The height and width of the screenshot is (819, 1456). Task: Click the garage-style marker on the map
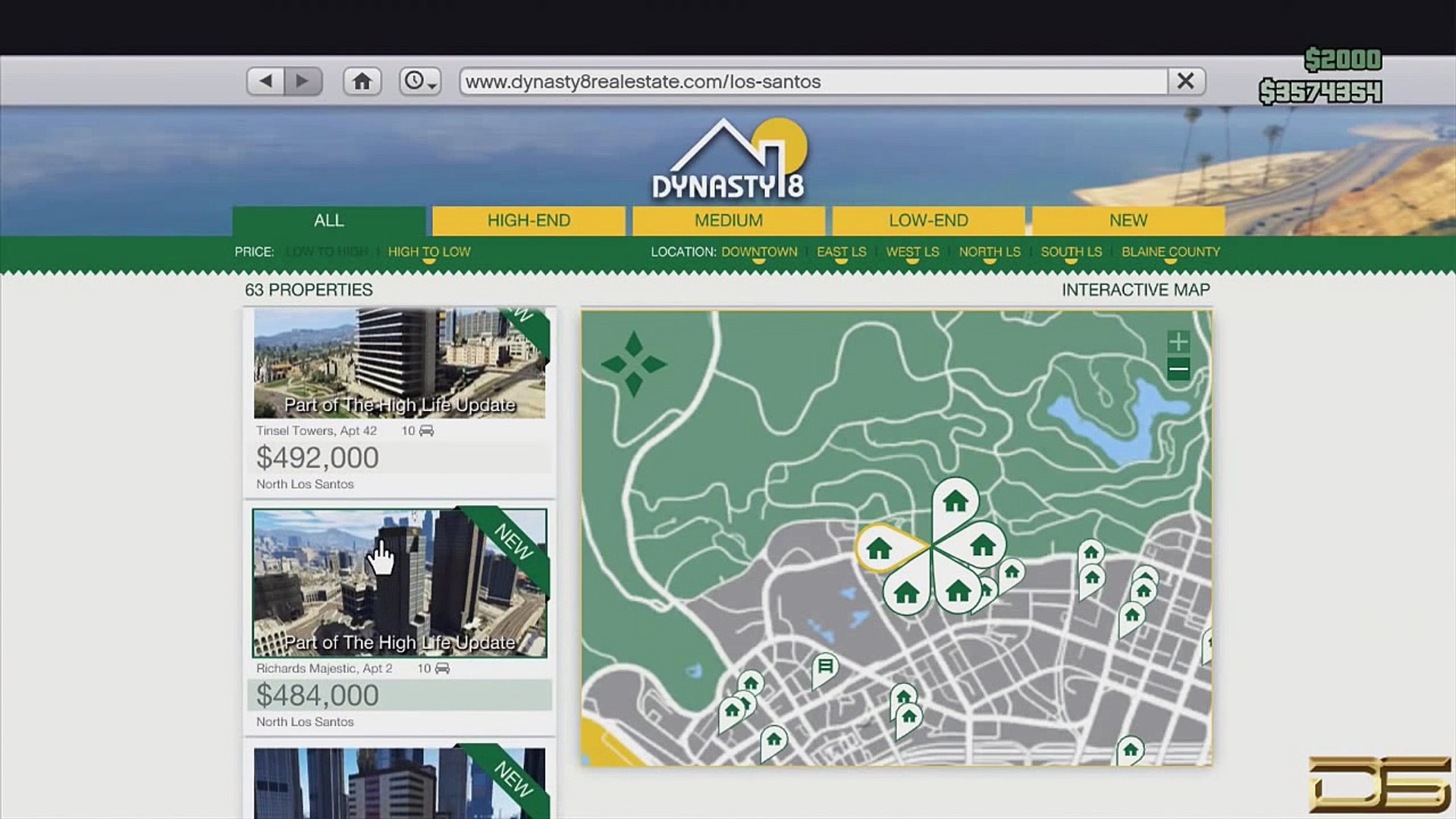coord(825,667)
